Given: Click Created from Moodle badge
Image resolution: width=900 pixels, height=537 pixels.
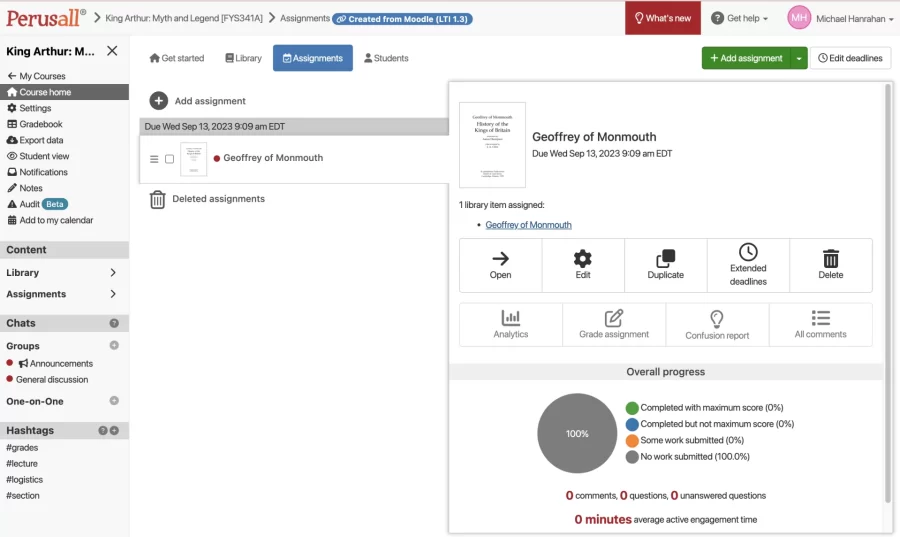Looking at the screenshot, I should click(402, 19).
